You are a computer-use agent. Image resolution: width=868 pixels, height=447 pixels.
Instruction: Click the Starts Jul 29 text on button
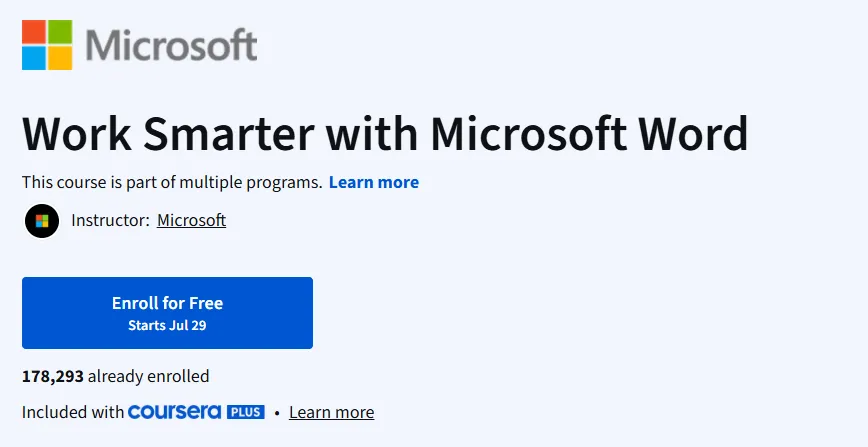coord(167,325)
